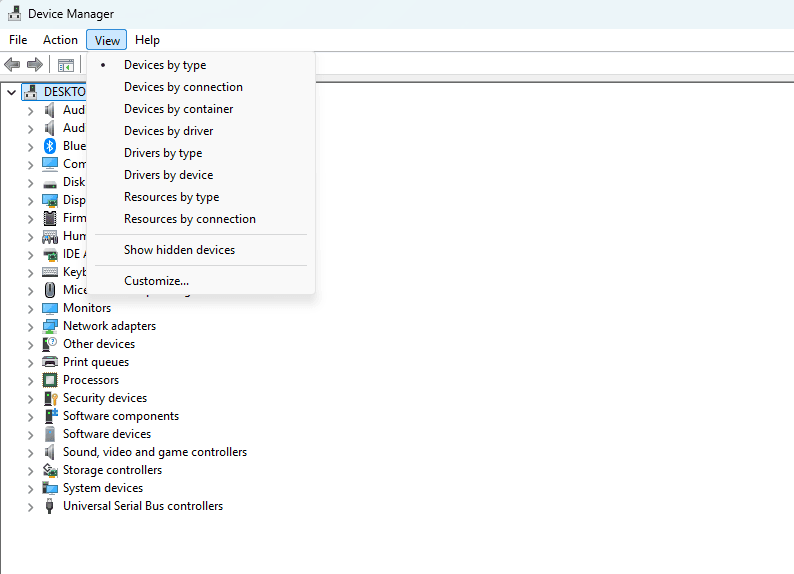Select the Software devices label

(107, 434)
